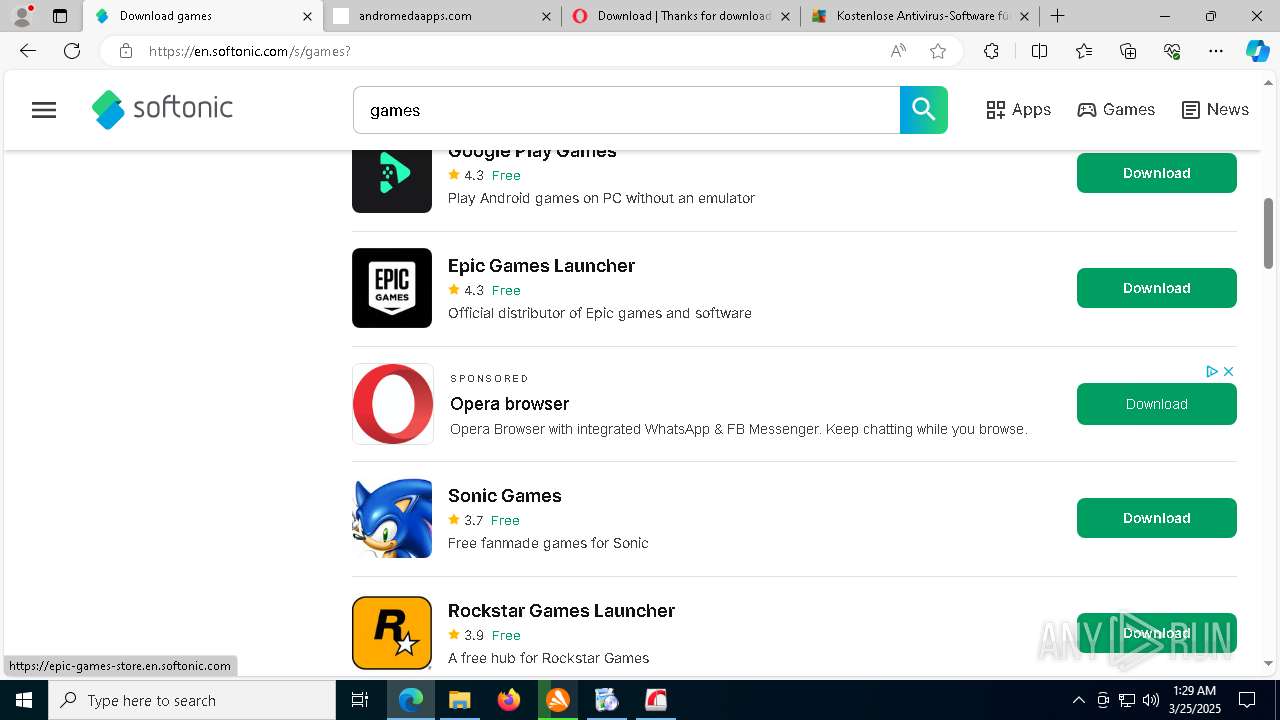Toggle split screen view
Screen dimensions: 1280x720
click(1039, 51)
